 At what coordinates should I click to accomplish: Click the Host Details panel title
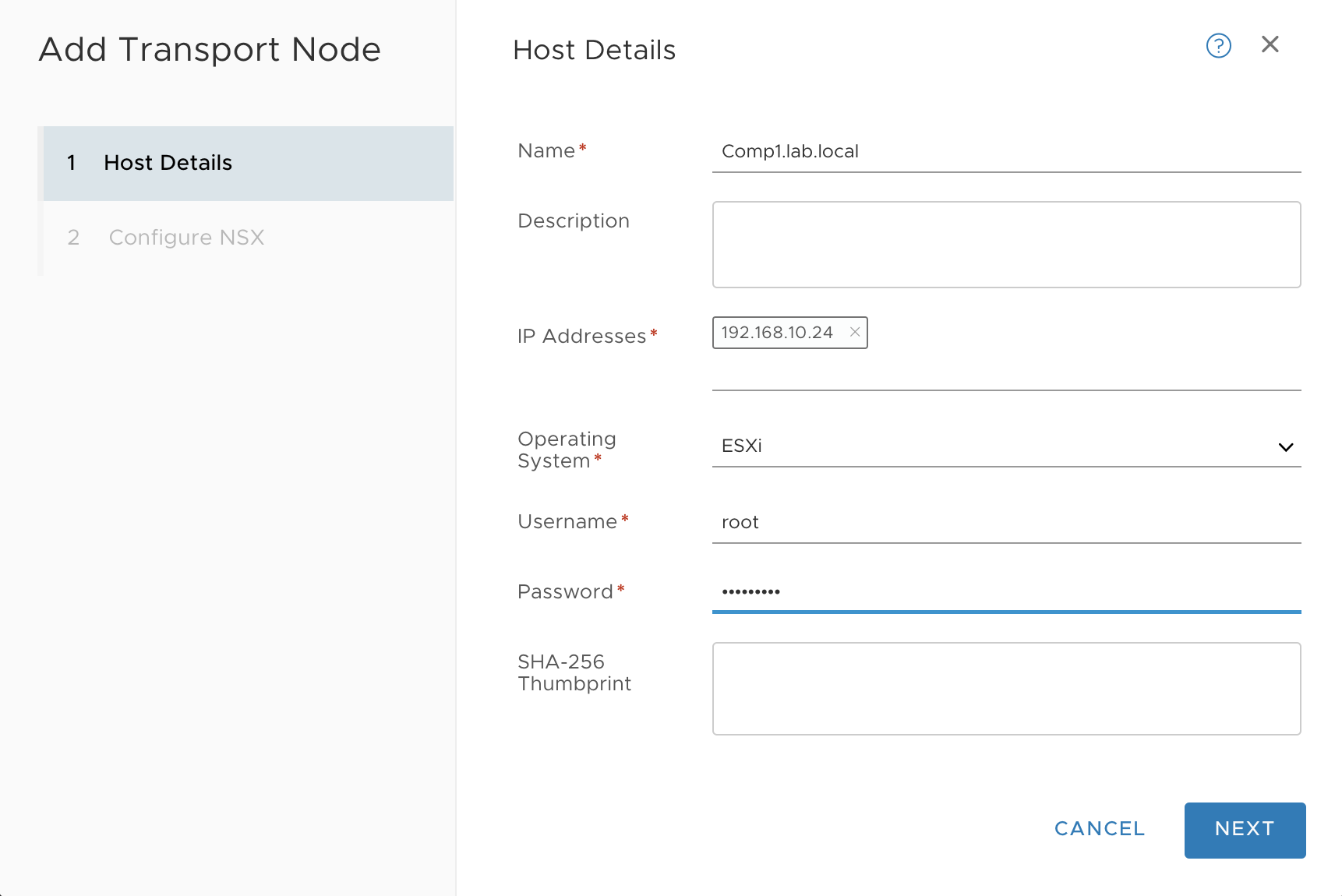(594, 49)
